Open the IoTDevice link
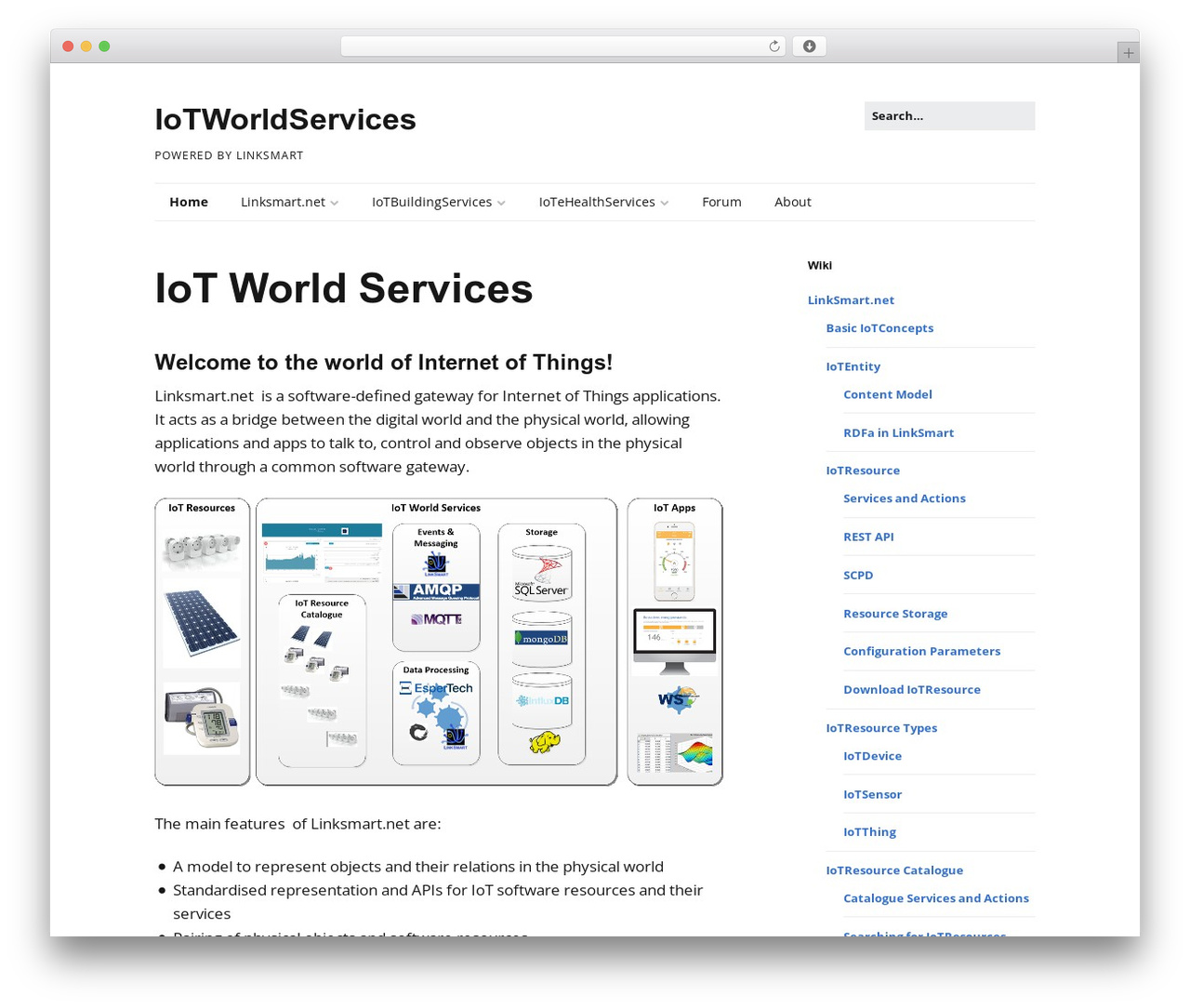1190x1008 pixels. click(872, 756)
